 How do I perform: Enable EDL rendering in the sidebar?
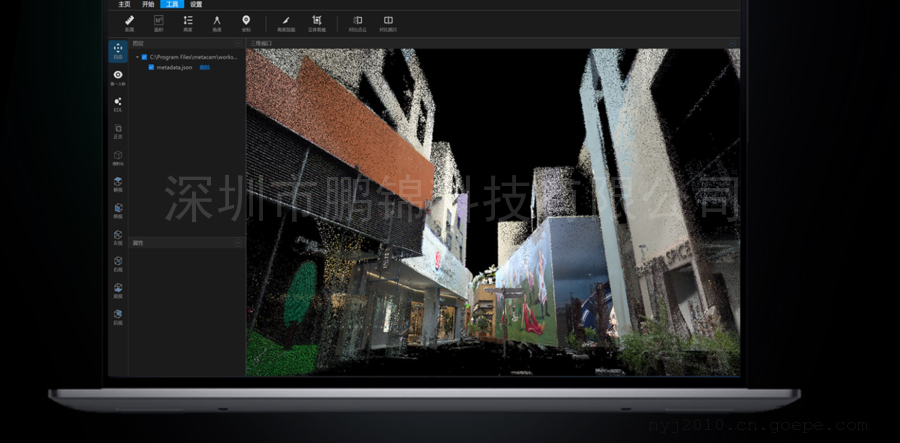point(118,104)
